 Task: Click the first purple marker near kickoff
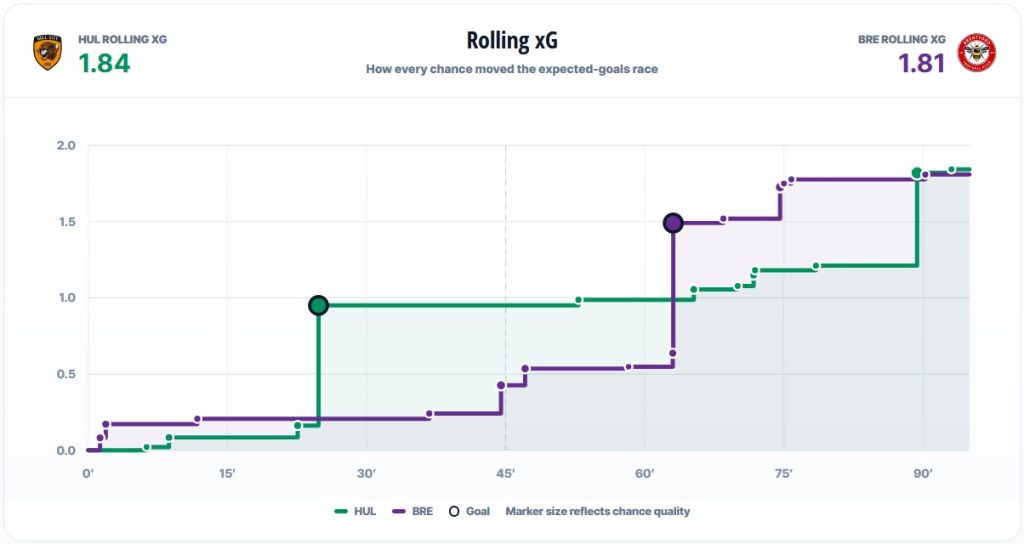(100, 438)
